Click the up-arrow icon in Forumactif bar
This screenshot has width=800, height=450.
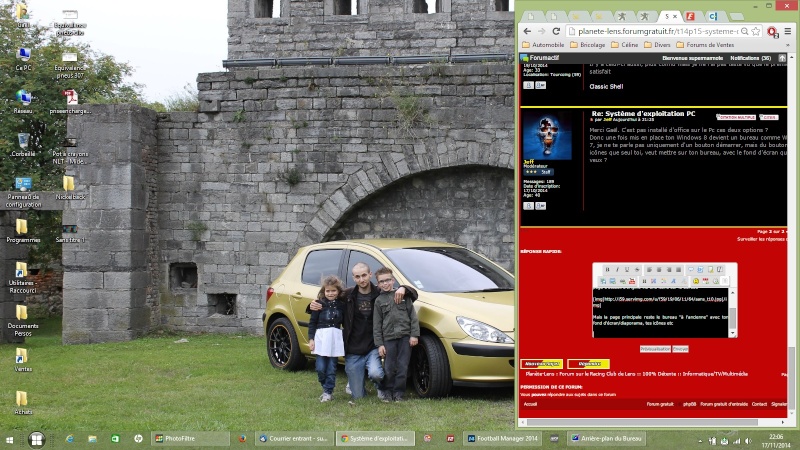782,58
